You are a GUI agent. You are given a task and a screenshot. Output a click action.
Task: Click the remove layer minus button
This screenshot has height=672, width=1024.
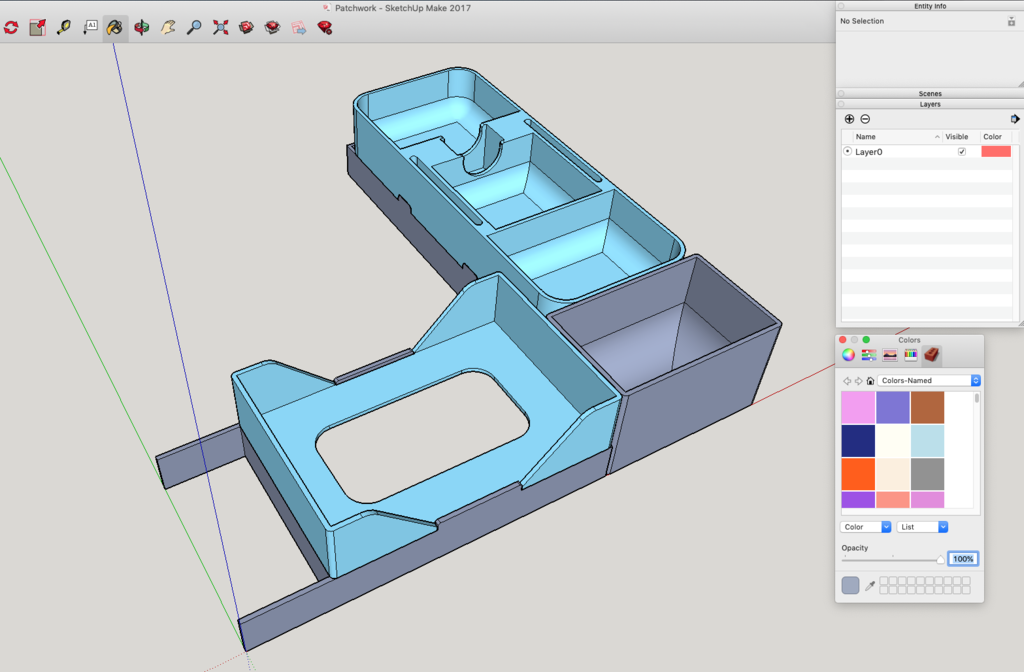pos(866,119)
